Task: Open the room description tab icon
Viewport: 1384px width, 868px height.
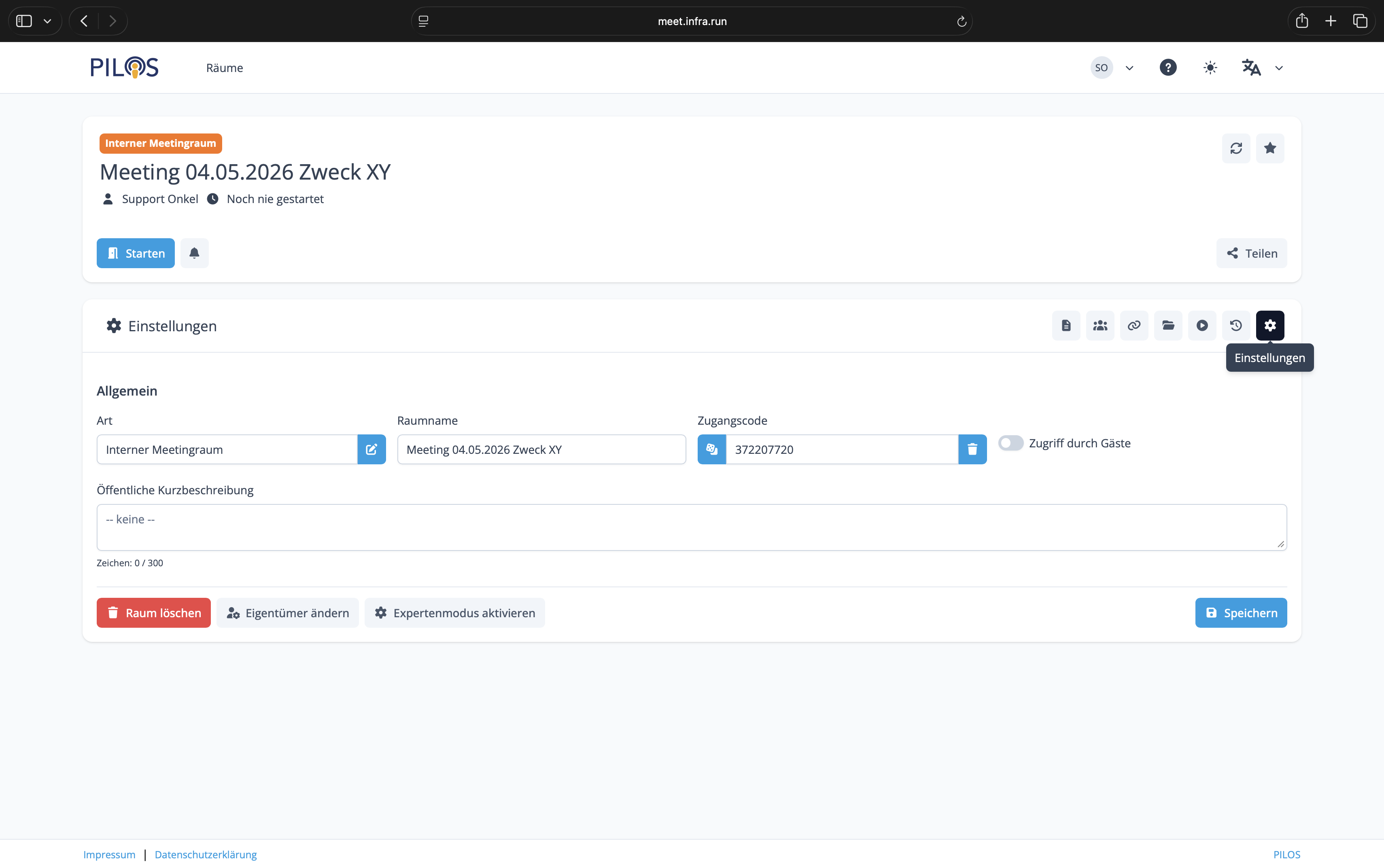Action: pos(1066,326)
